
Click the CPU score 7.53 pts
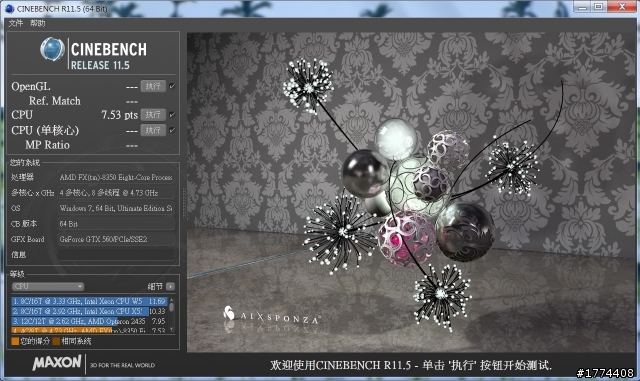pos(119,115)
